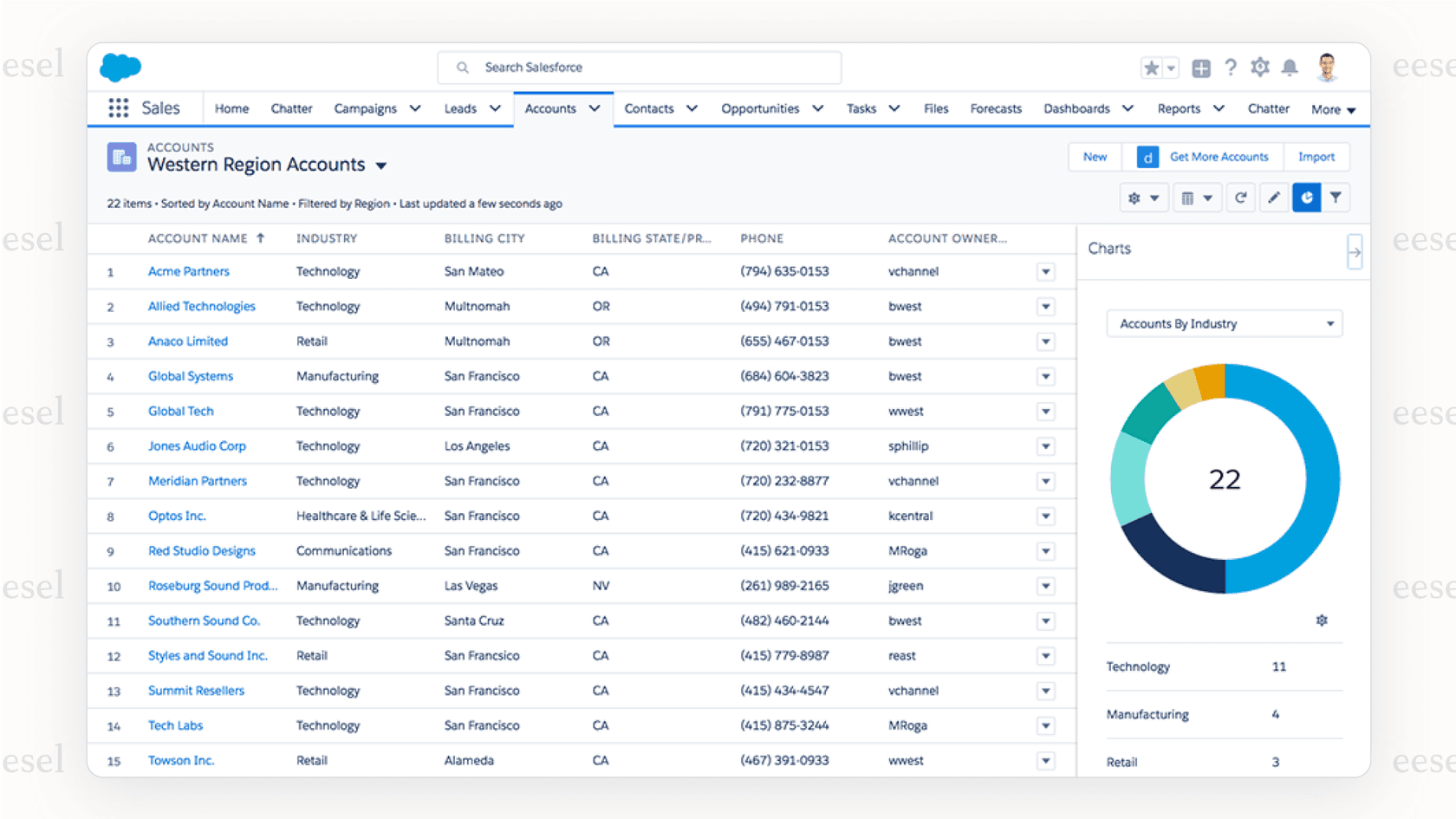1456x819 pixels.
Task: Expand the Western Region Accounts list selector
Action: point(382,165)
